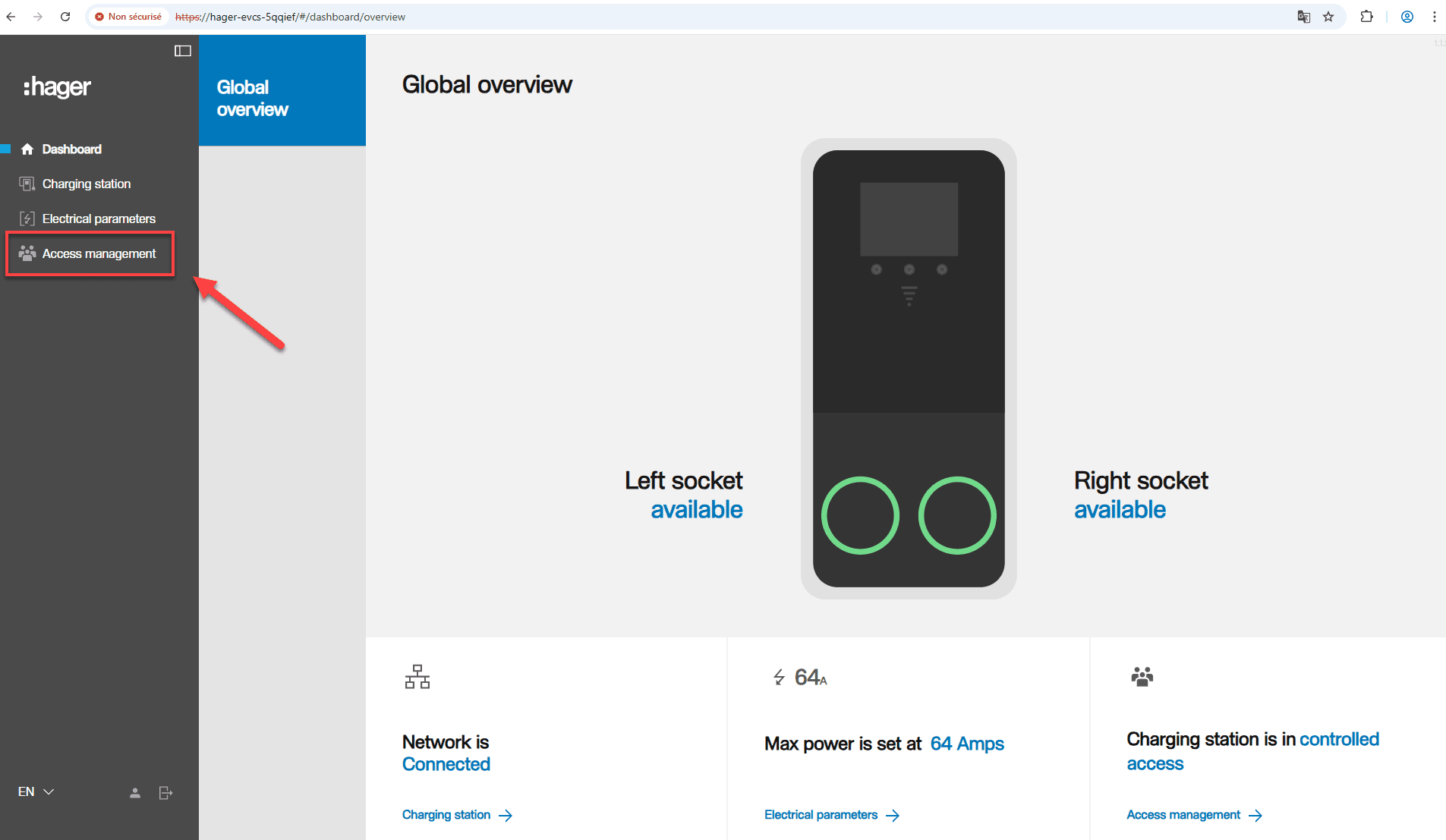The height and width of the screenshot is (840, 1446).
Task: Select the Global overview tab
Action: pyautogui.click(x=282, y=99)
